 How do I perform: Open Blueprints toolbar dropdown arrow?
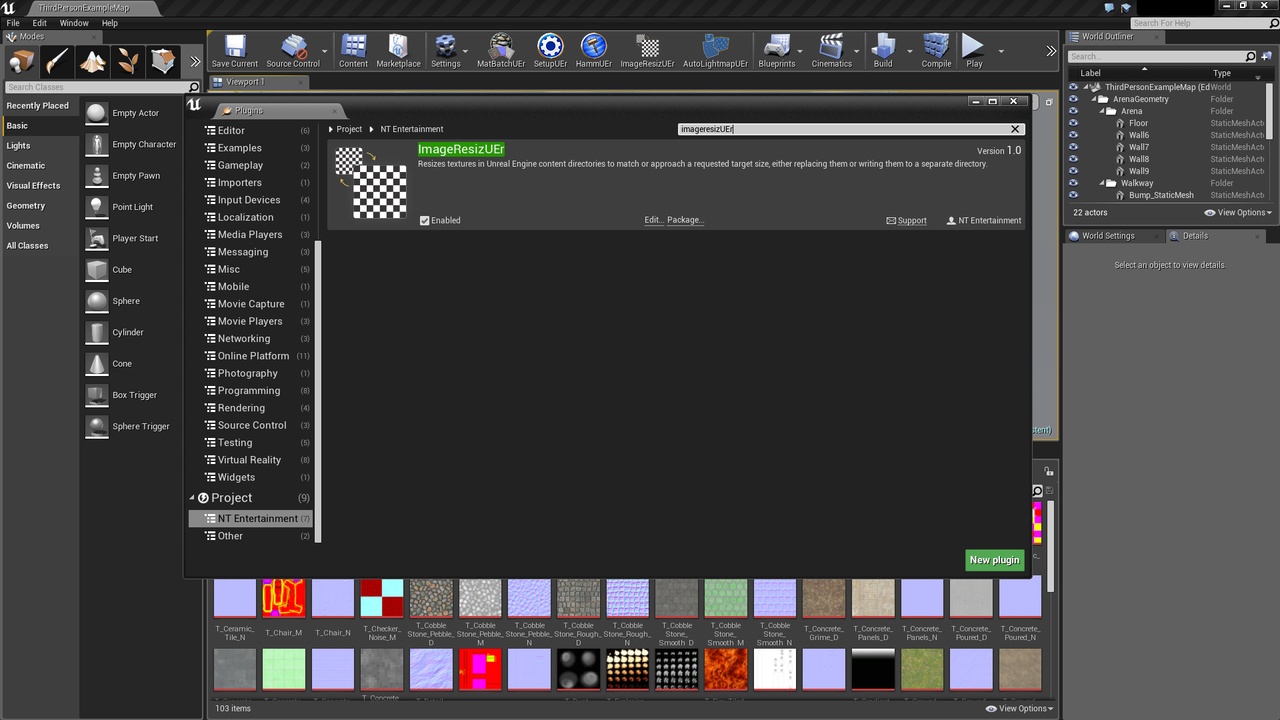tap(800, 51)
